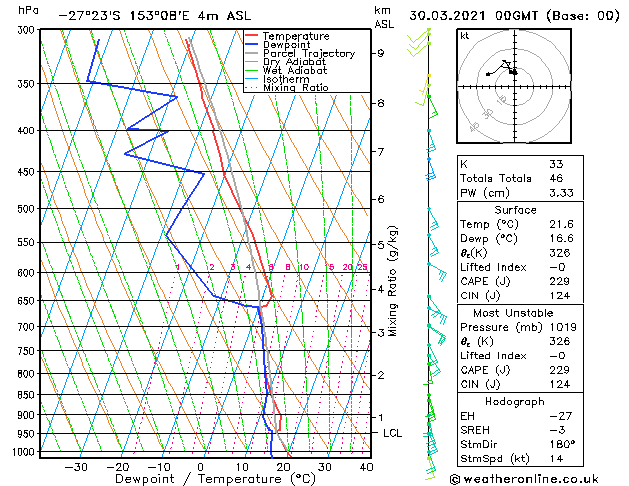
Task: Click the 40 temperature axis label
Action: 366,467
